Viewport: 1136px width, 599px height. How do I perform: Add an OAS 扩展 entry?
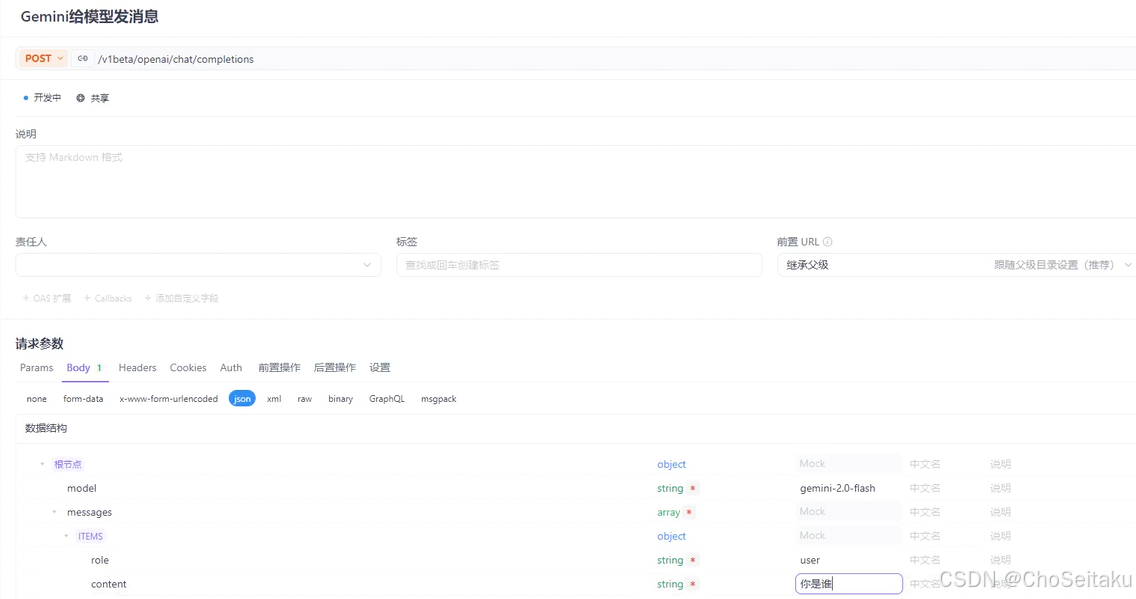pos(47,298)
